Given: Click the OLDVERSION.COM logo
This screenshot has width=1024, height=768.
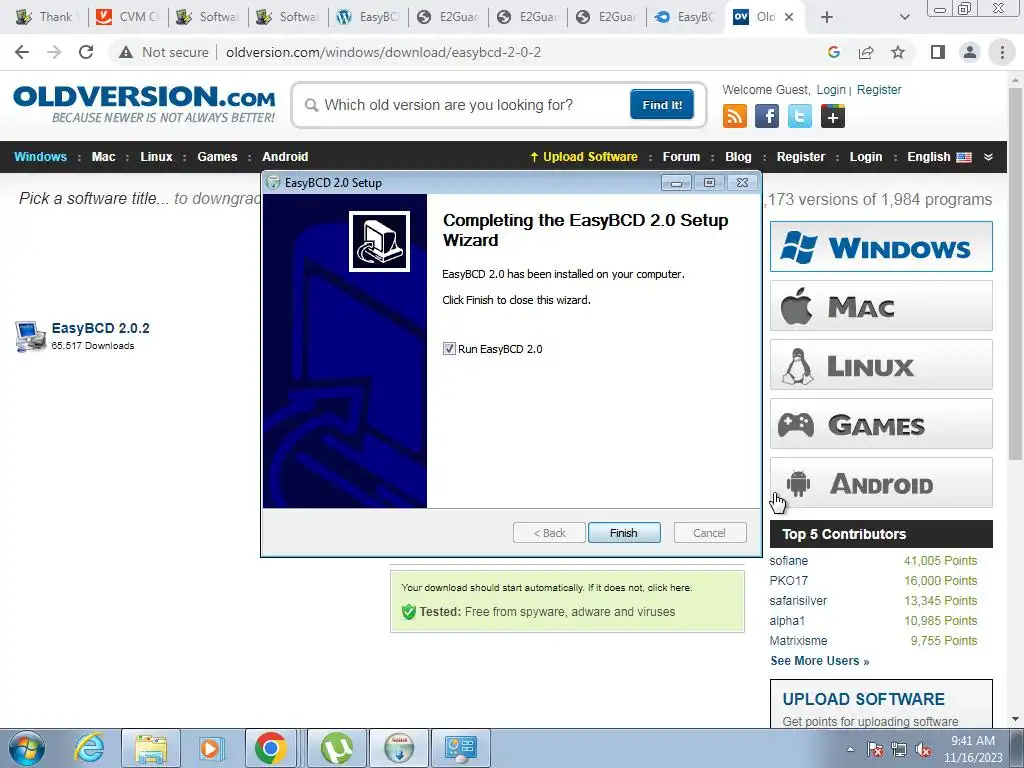Looking at the screenshot, I should pos(144,103).
